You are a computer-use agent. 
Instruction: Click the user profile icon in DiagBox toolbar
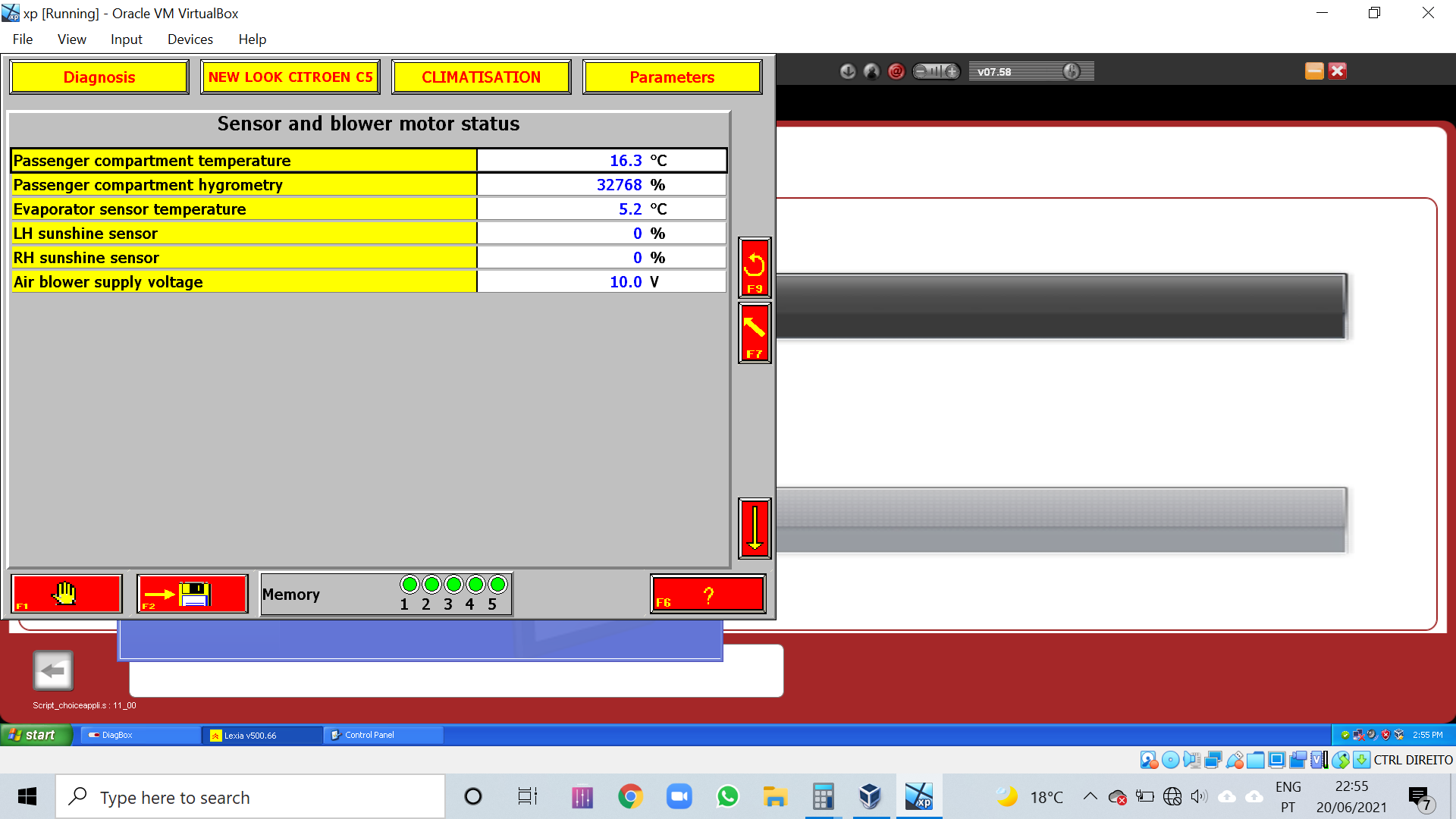coord(872,71)
